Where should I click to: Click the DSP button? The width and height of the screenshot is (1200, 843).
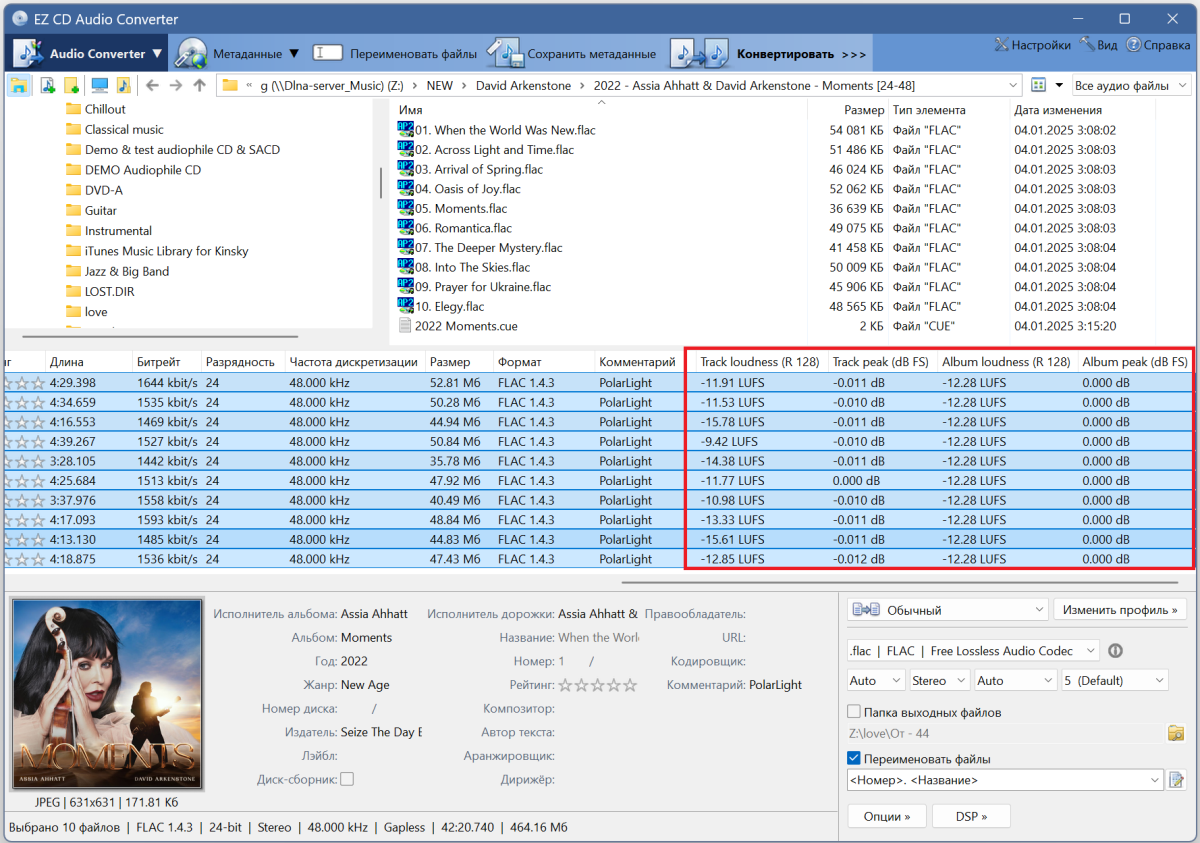(x=970, y=816)
